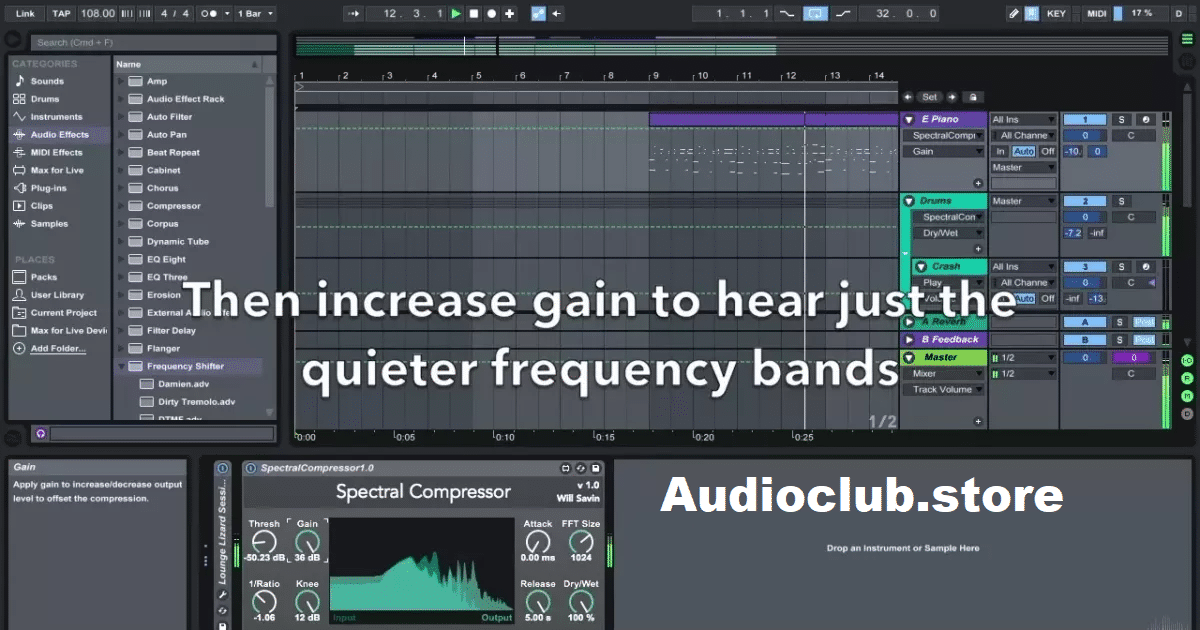This screenshot has width=1200, height=630.
Task: Enable KEY map mode
Action: tap(1057, 13)
